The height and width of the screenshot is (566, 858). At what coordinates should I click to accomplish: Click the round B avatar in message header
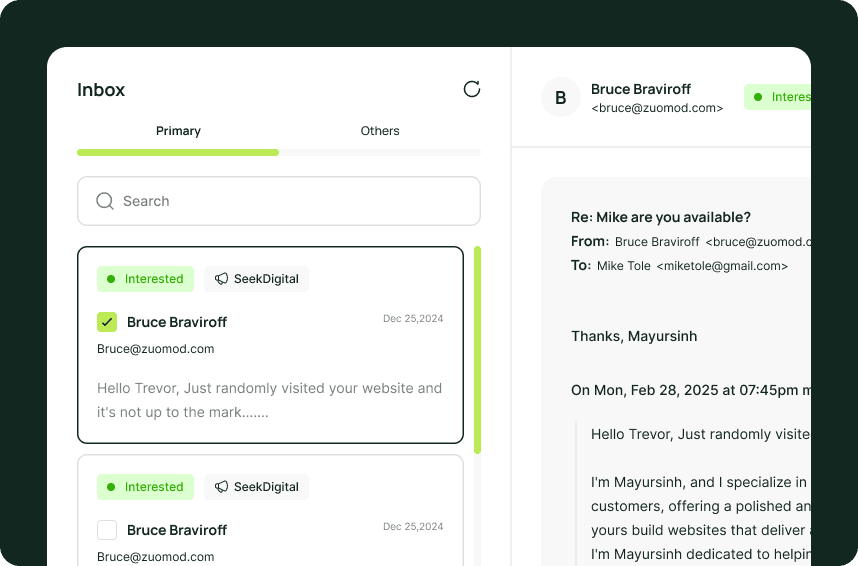pos(561,97)
